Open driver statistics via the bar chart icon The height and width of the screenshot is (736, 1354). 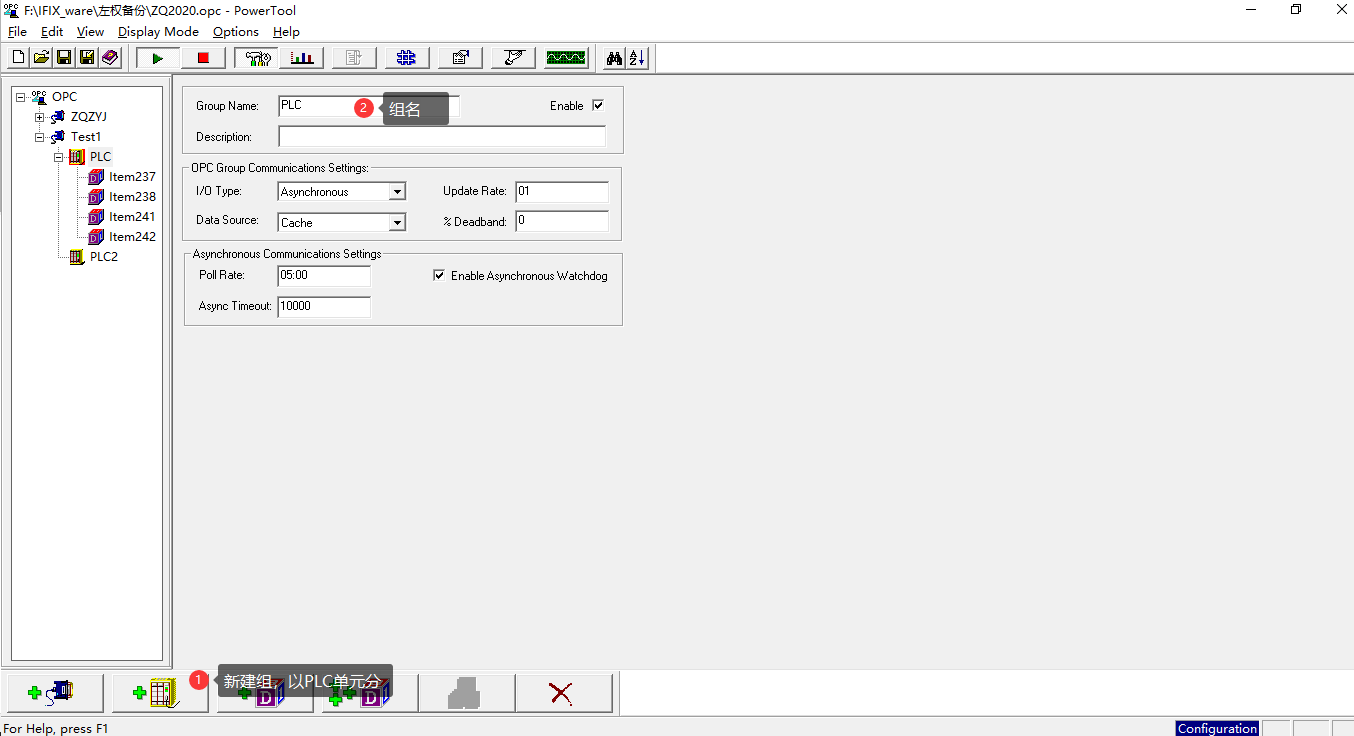(x=302, y=58)
